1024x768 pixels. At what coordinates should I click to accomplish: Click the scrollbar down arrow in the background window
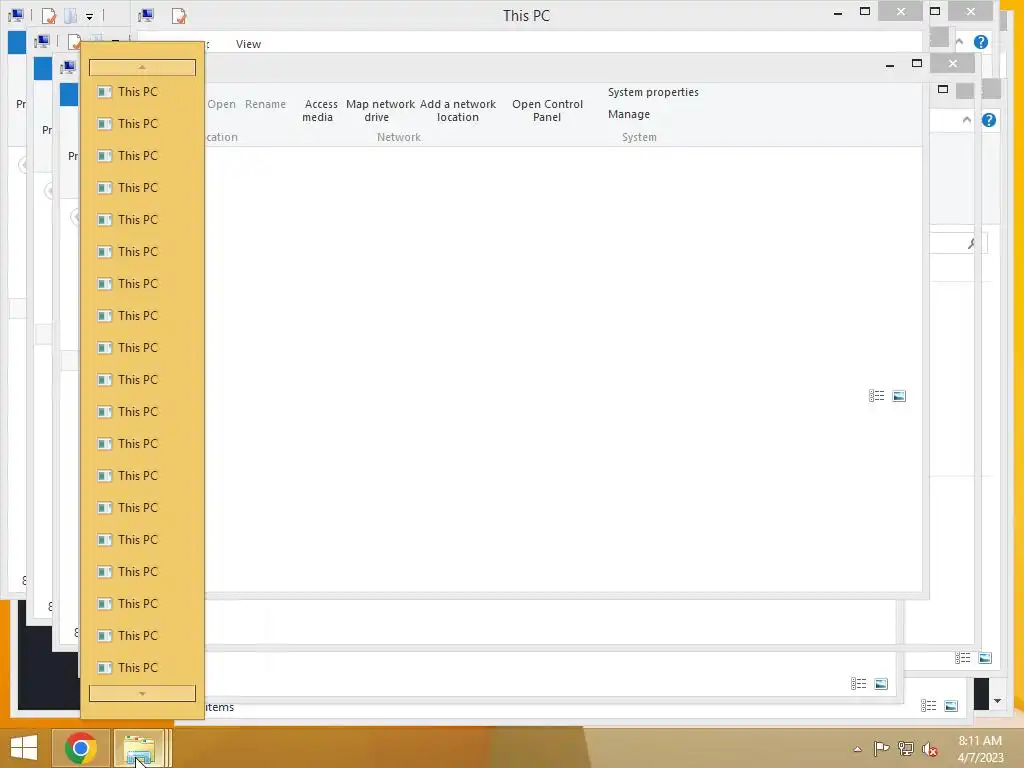click(997, 701)
